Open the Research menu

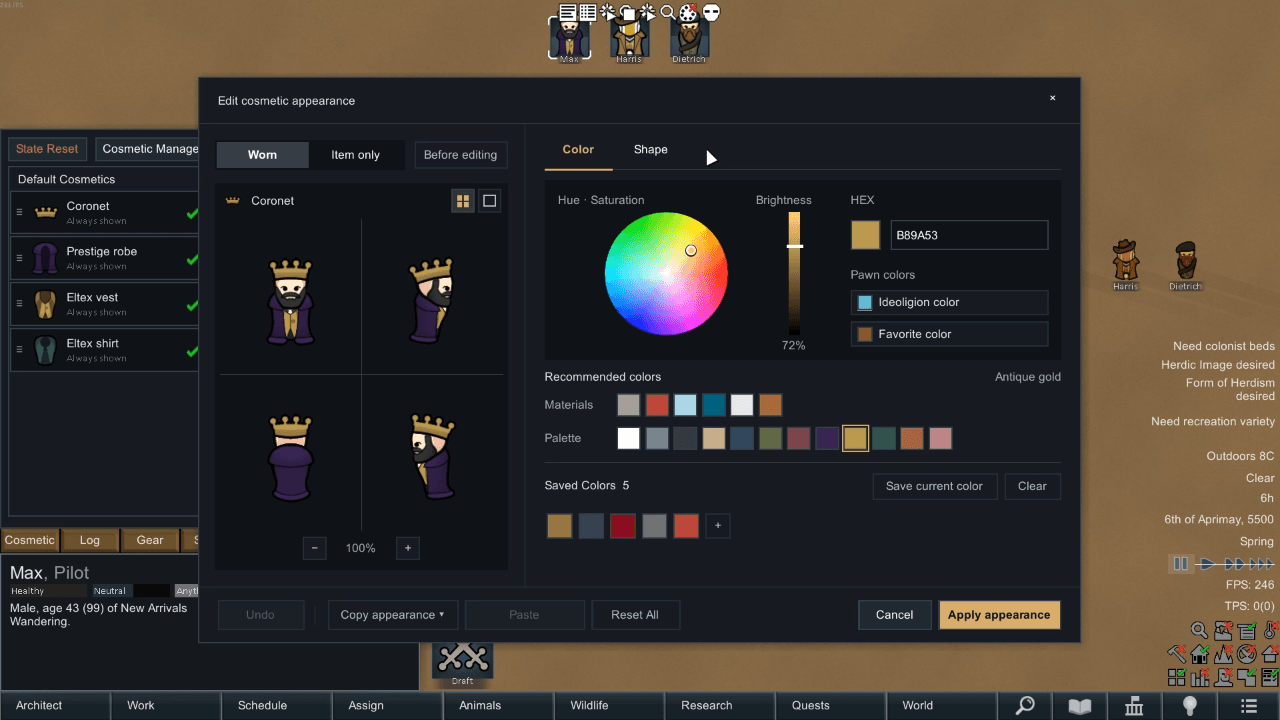pyautogui.click(x=720, y=705)
